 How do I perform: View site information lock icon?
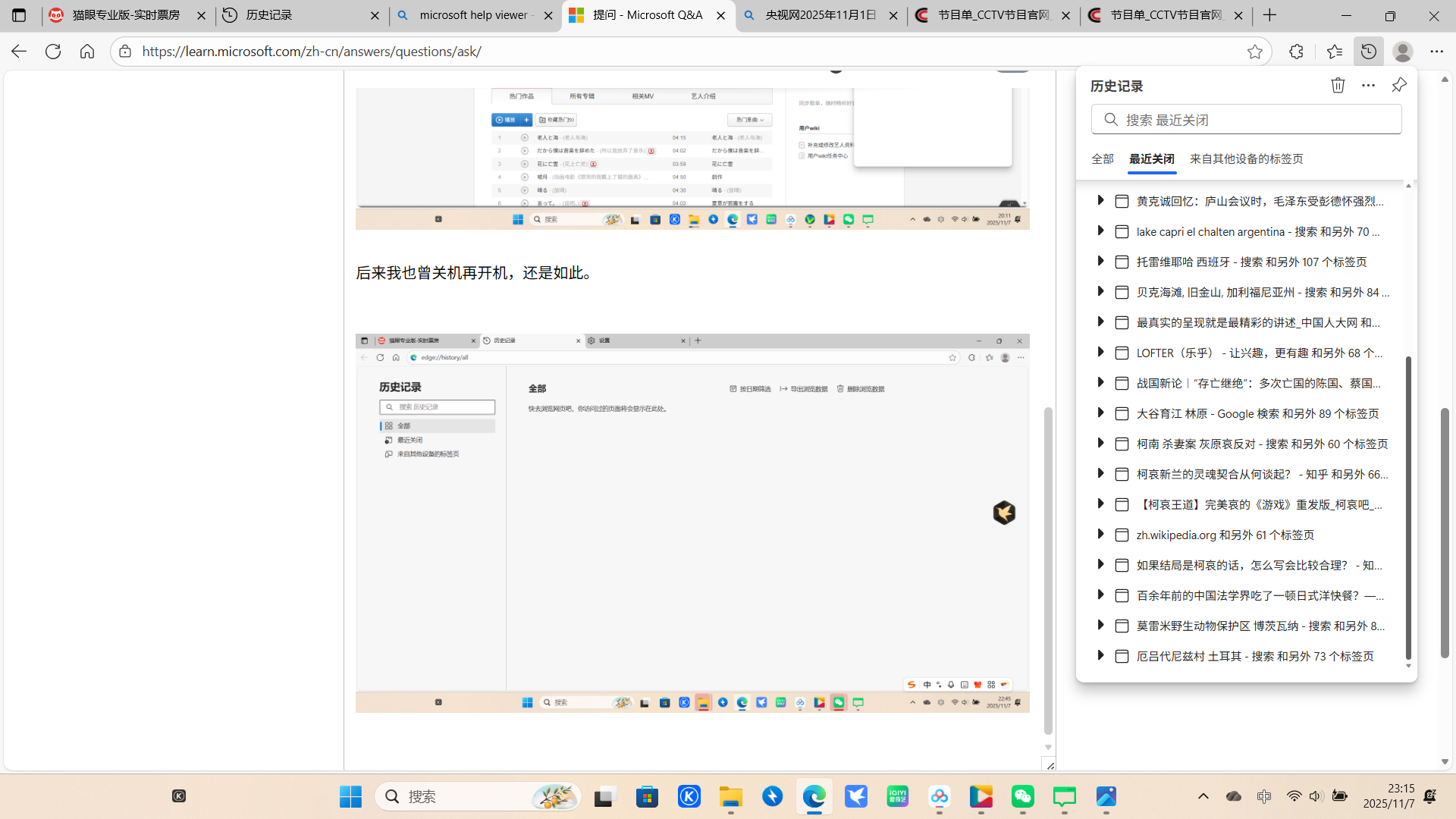125,52
